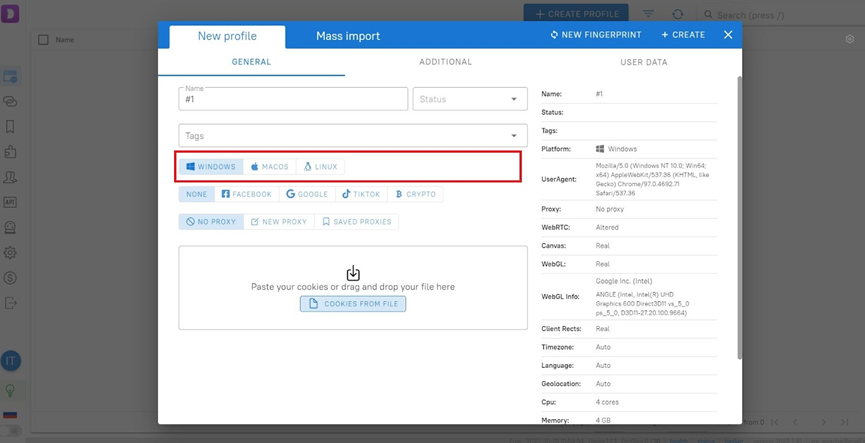Go to the last page arrow

click(x=844, y=422)
